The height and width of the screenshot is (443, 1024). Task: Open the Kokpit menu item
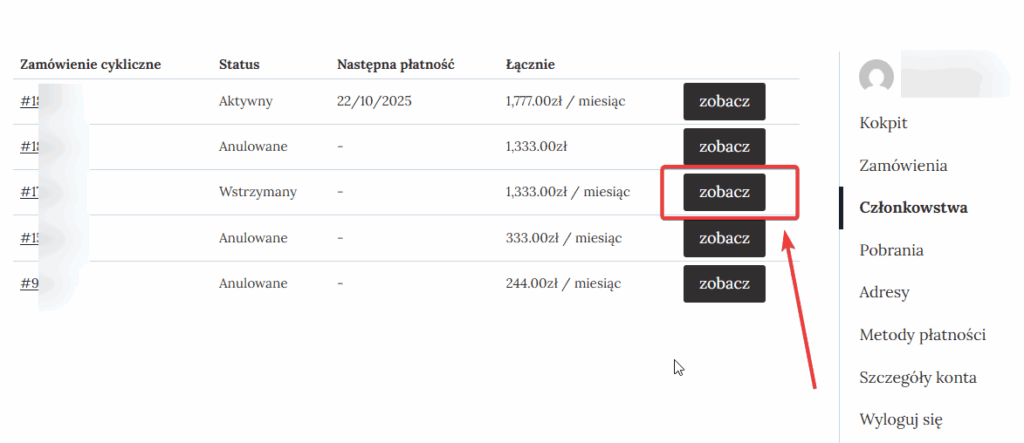883,123
